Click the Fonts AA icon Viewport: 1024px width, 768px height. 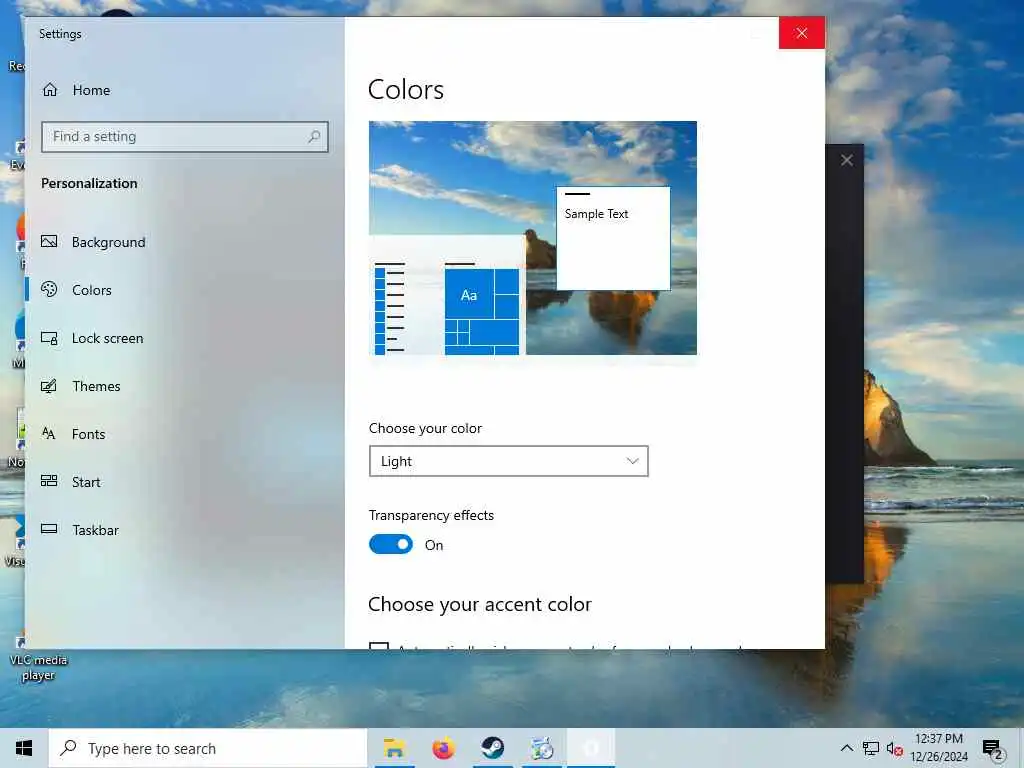point(49,433)
